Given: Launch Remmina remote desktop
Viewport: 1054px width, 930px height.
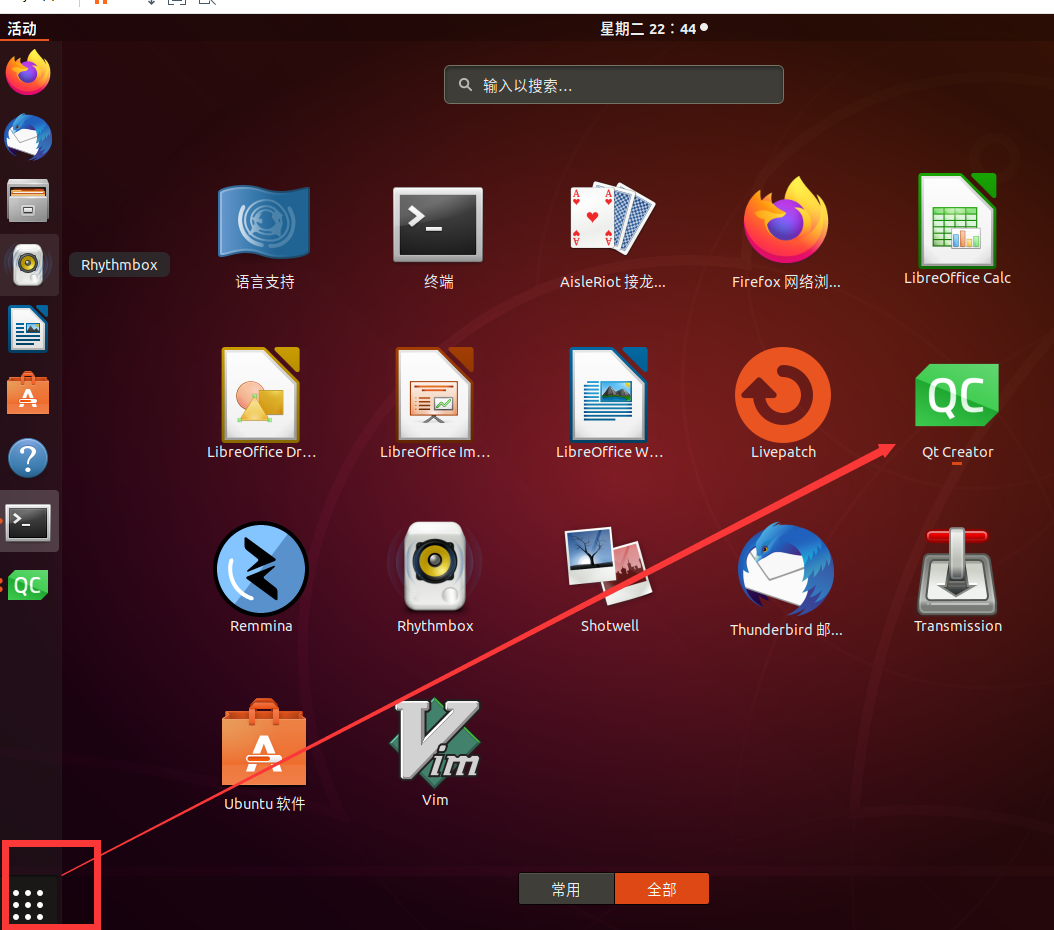Looking at the screenshot, I should 261,568.
